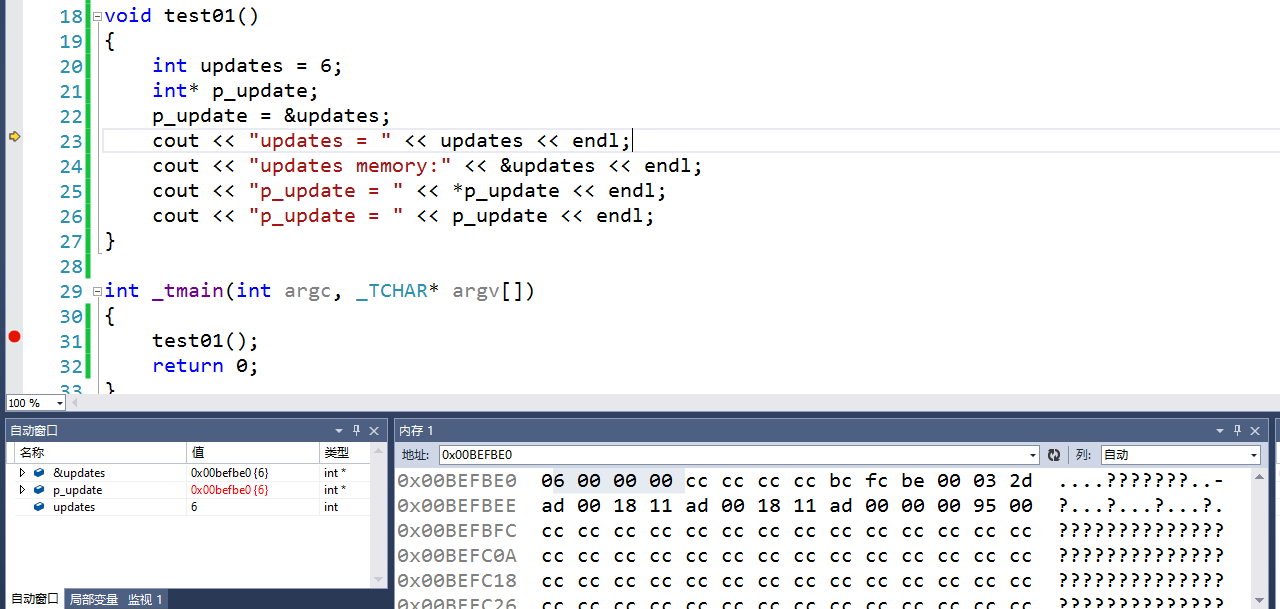Pin the 内存 1 panel
The width and height of the screenshot is (1280, 609).
(1237, 431)
